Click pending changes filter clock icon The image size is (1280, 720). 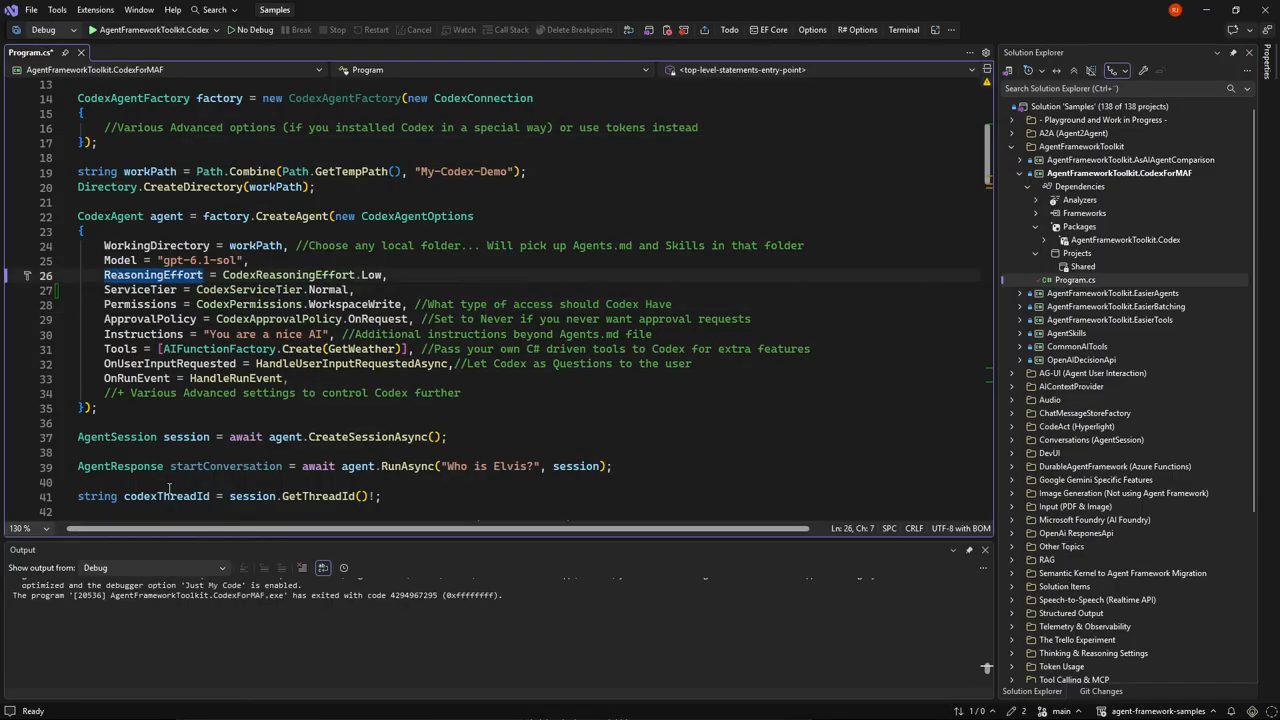[1030, 70]
